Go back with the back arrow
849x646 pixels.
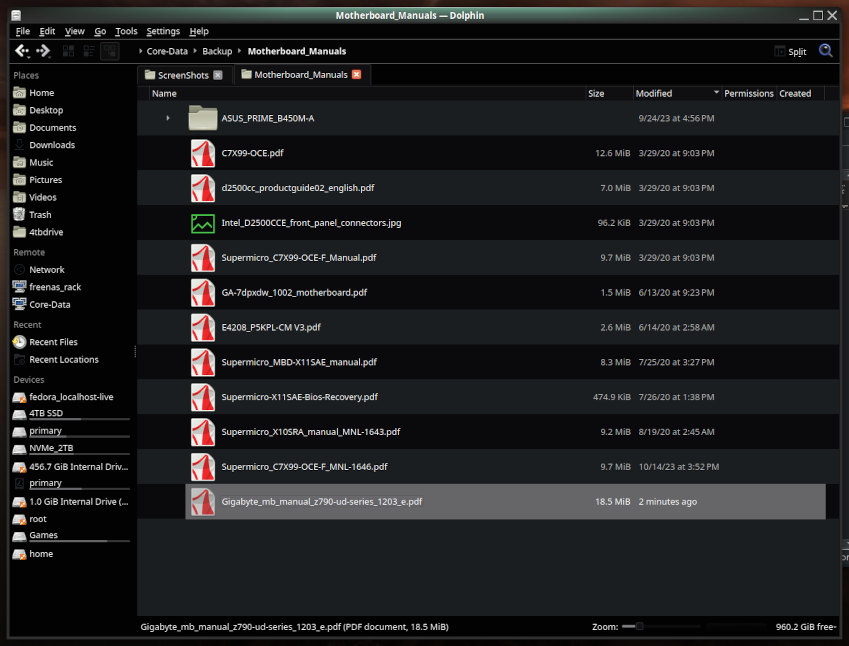[x=22, y=51]
